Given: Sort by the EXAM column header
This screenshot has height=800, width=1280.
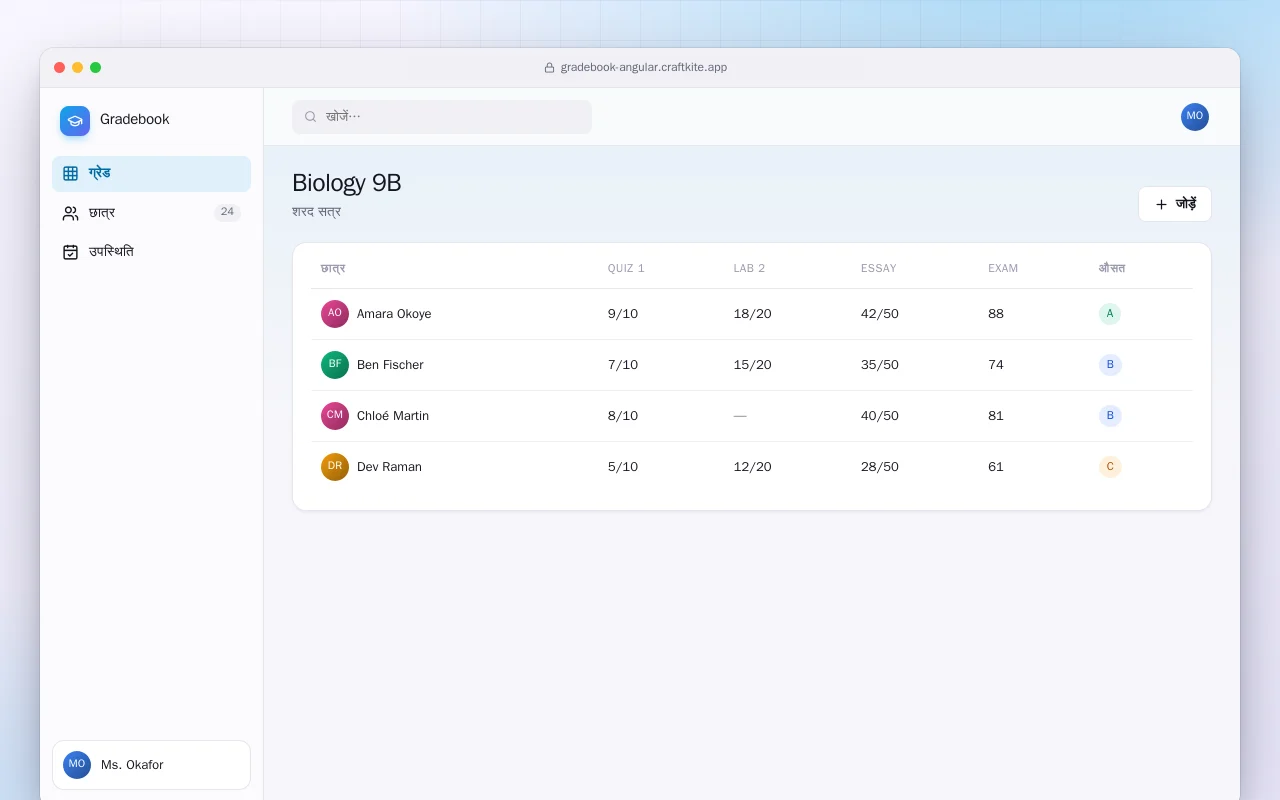Looking at the screenshot, I should click(1003, 268).
